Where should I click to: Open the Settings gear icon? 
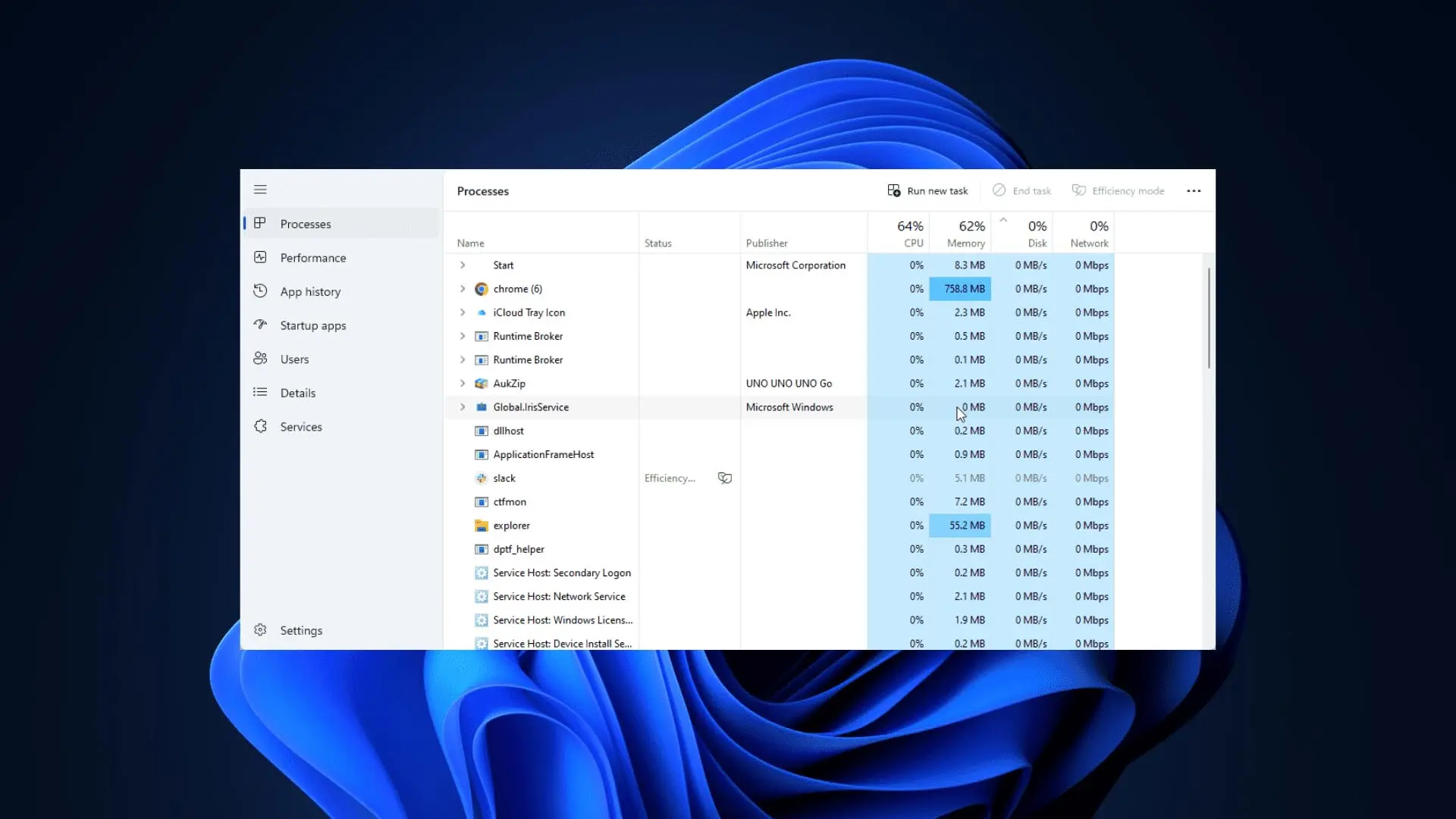(x=260, y=629)
